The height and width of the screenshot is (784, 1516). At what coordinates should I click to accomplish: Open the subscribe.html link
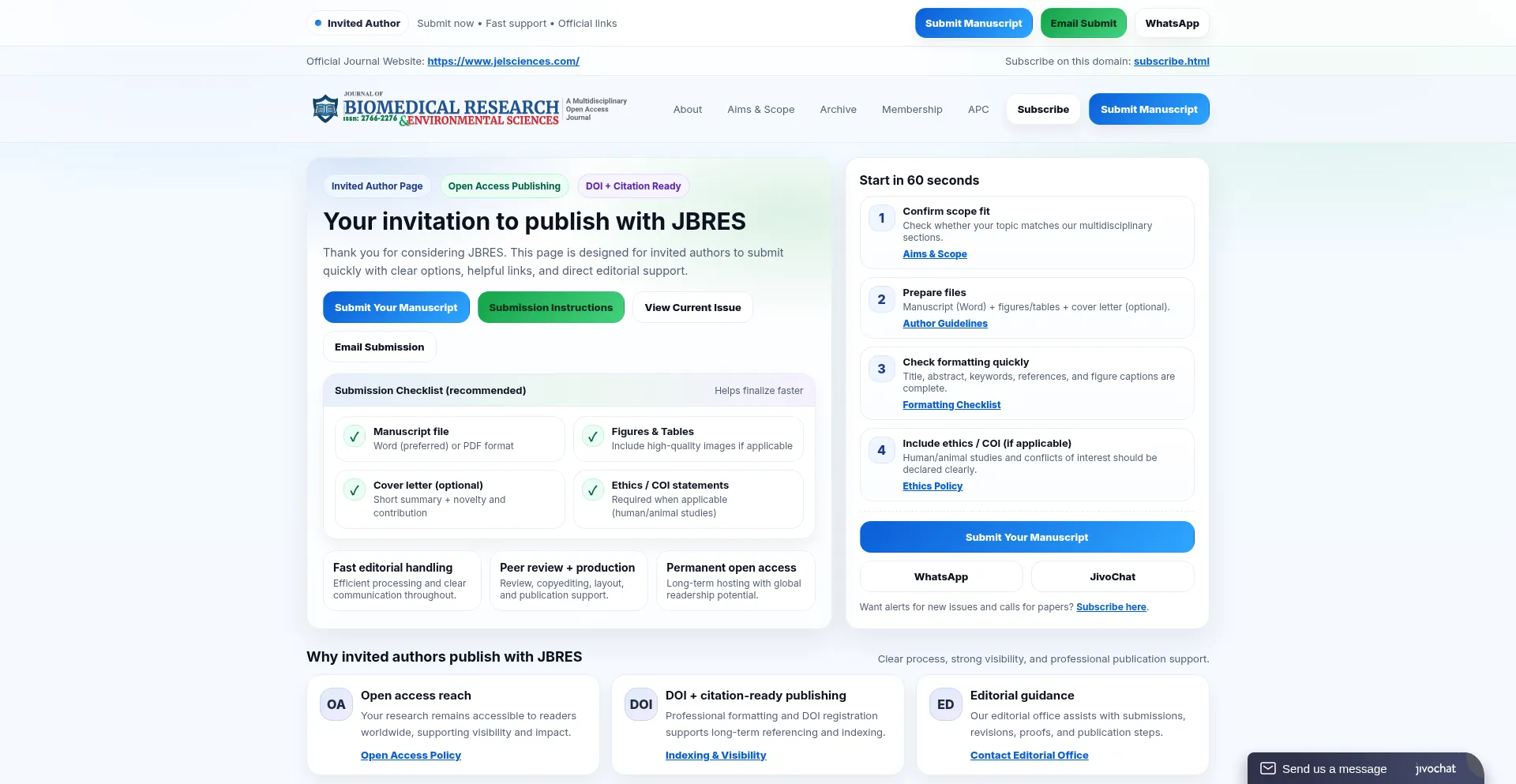1172,61
